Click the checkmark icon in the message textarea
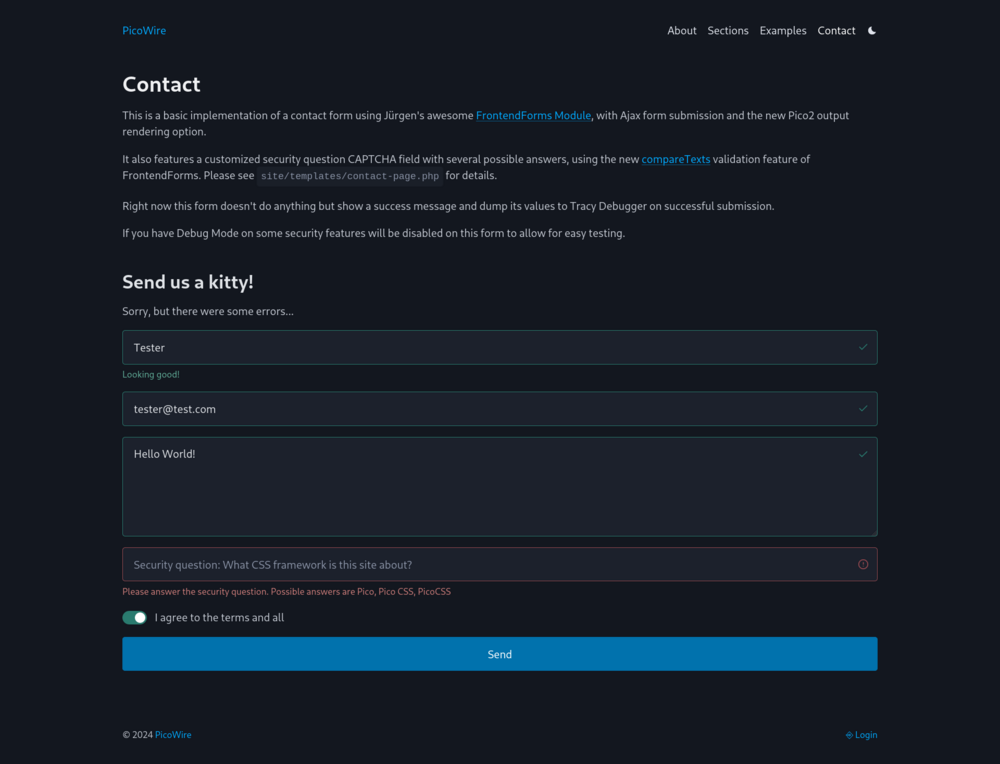Image resolution: width=1000 pixels, height=764 pixels. pyautogui.click(x=862, y=453)
